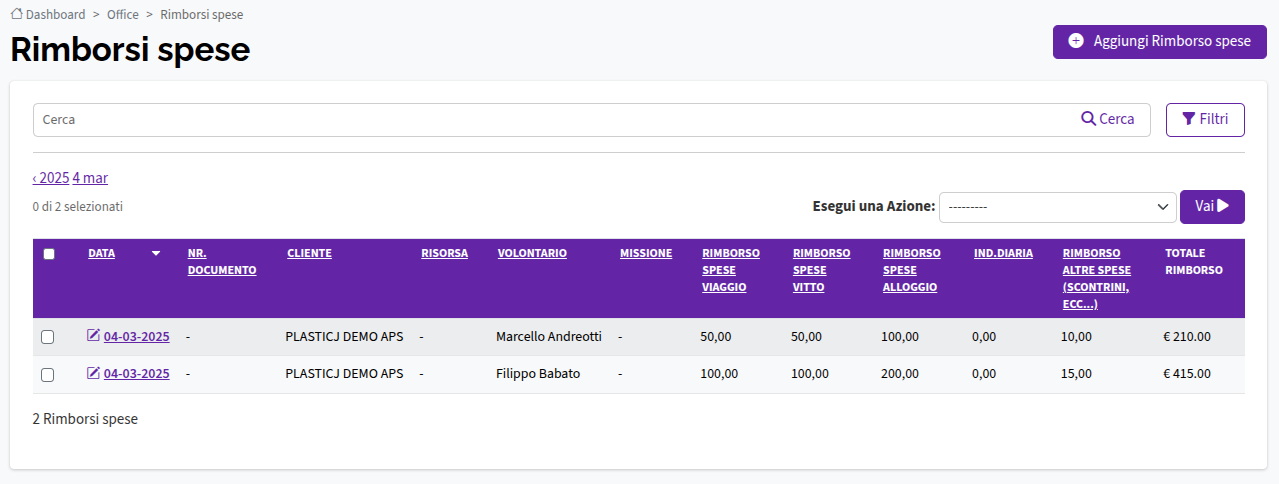Sort by VOLONTARIO column header
The image size is (1279, 484).
[532, 254]
